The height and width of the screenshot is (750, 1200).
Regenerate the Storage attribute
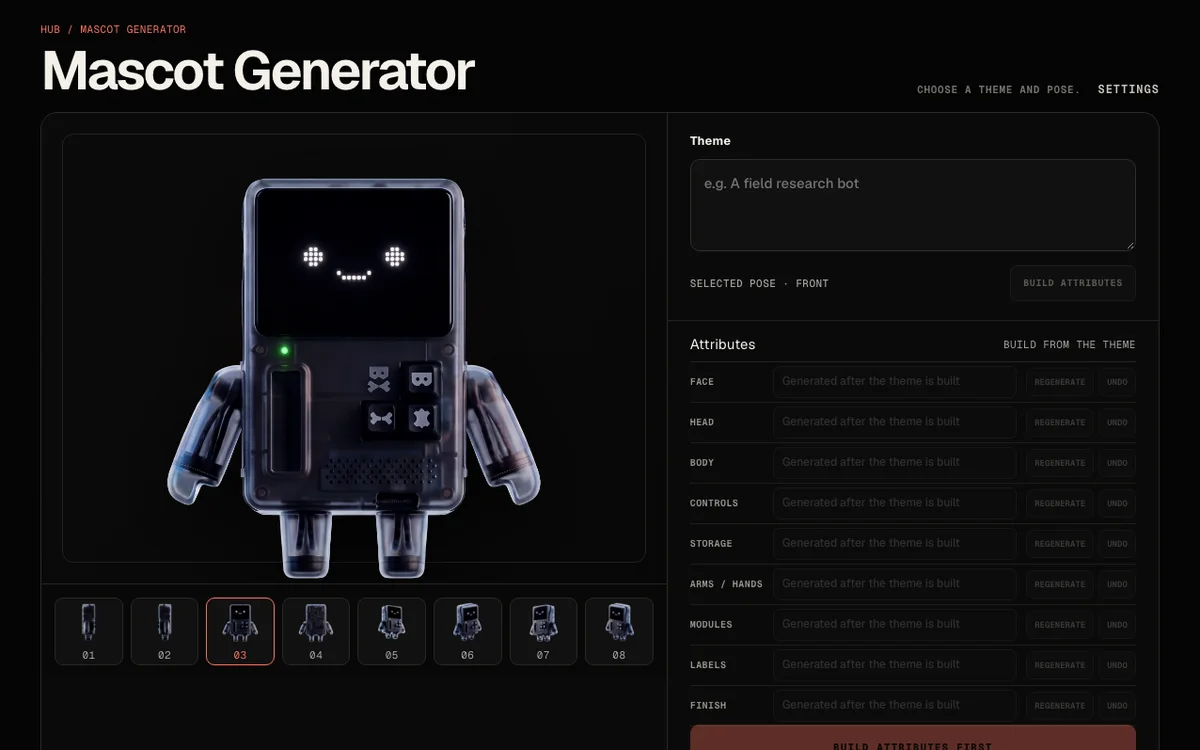(1059, 544)
